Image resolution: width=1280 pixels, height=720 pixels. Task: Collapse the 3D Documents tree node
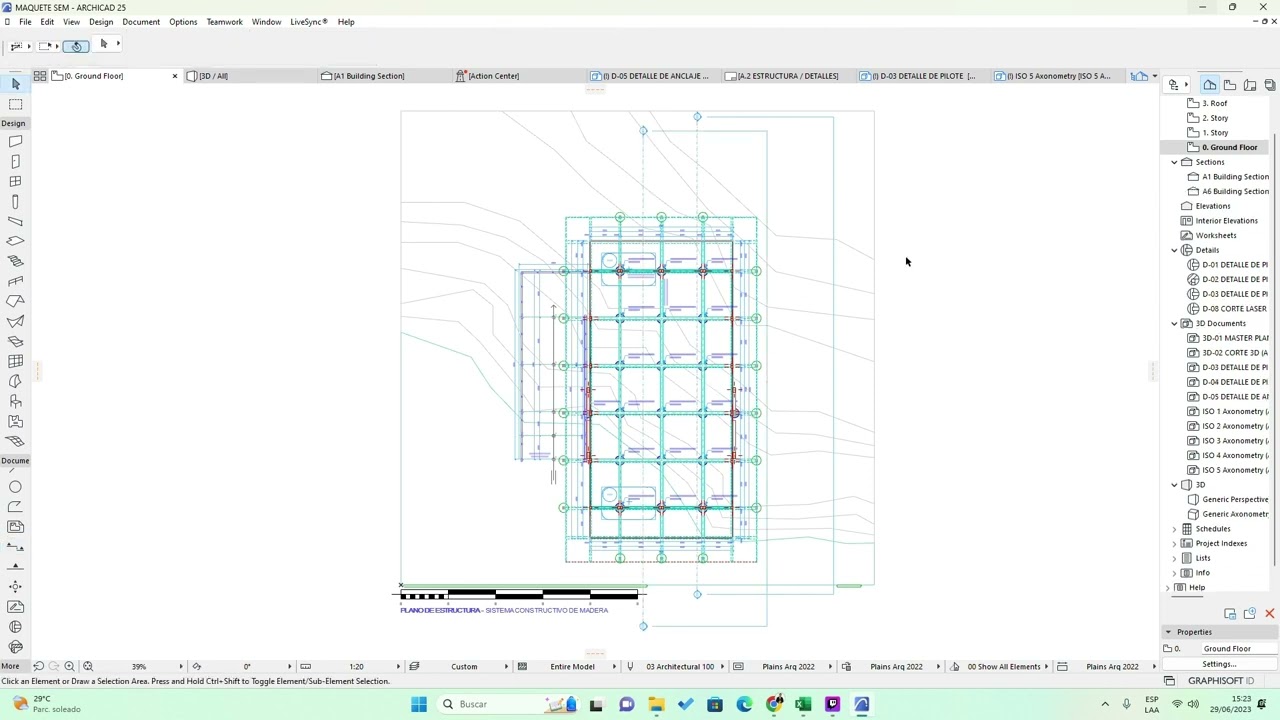click(1175, 323)
